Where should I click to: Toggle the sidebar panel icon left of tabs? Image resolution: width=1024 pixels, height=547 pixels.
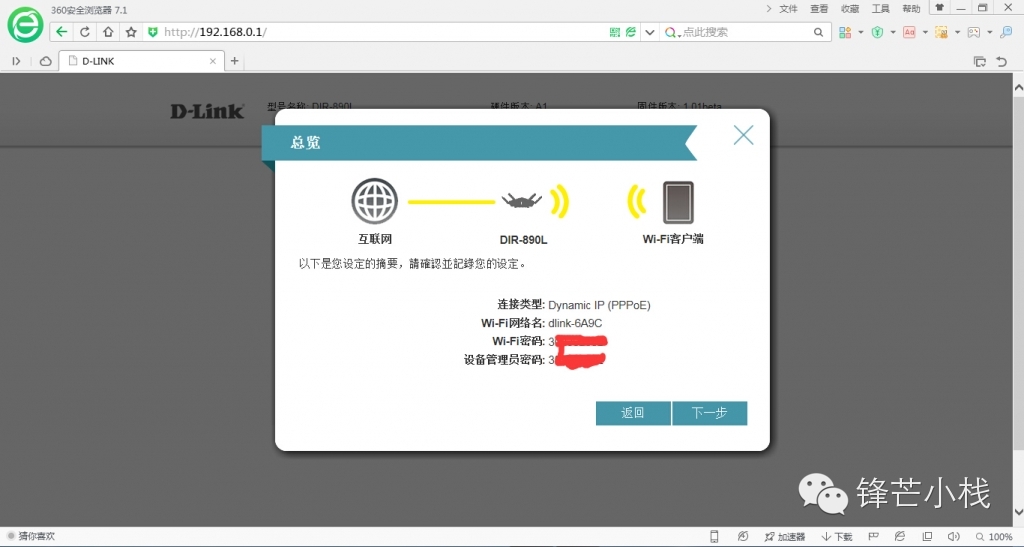tap(16, 61)
